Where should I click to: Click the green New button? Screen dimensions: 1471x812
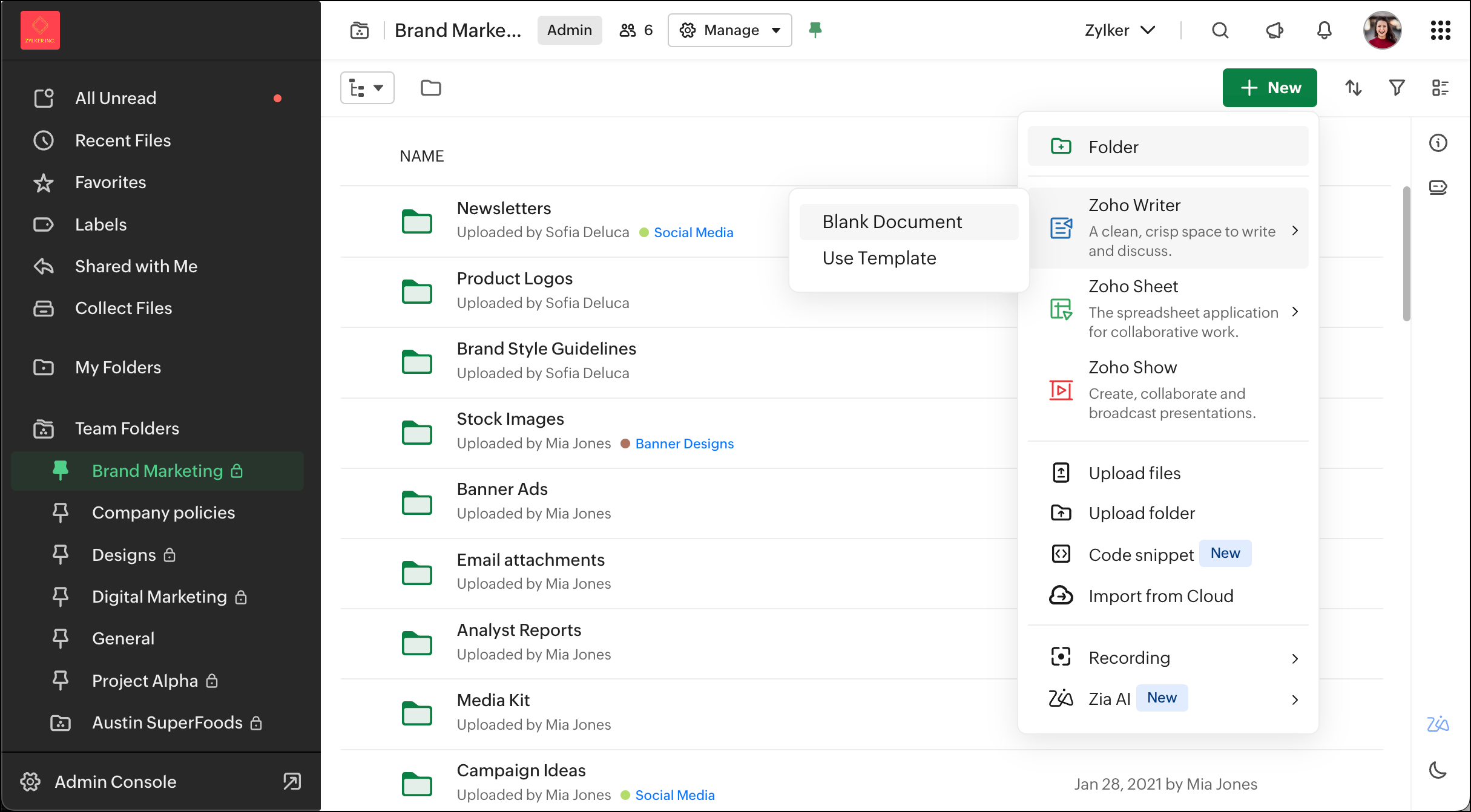click(x=1269, y=88)
